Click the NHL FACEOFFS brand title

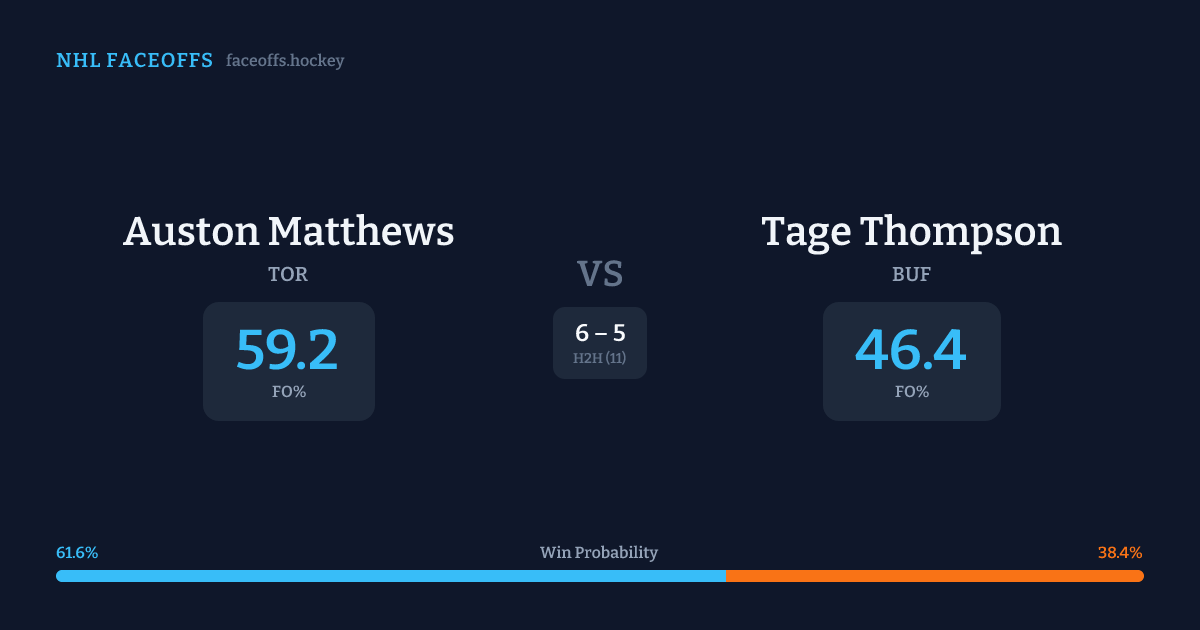click(x=134, y=61)
